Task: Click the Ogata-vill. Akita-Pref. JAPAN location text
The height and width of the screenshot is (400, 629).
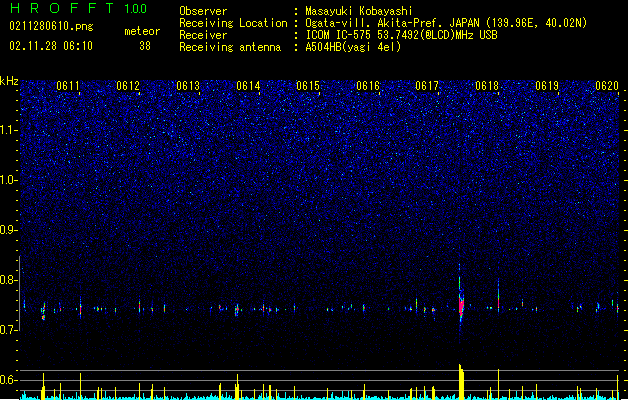Action: pos(446,23)
